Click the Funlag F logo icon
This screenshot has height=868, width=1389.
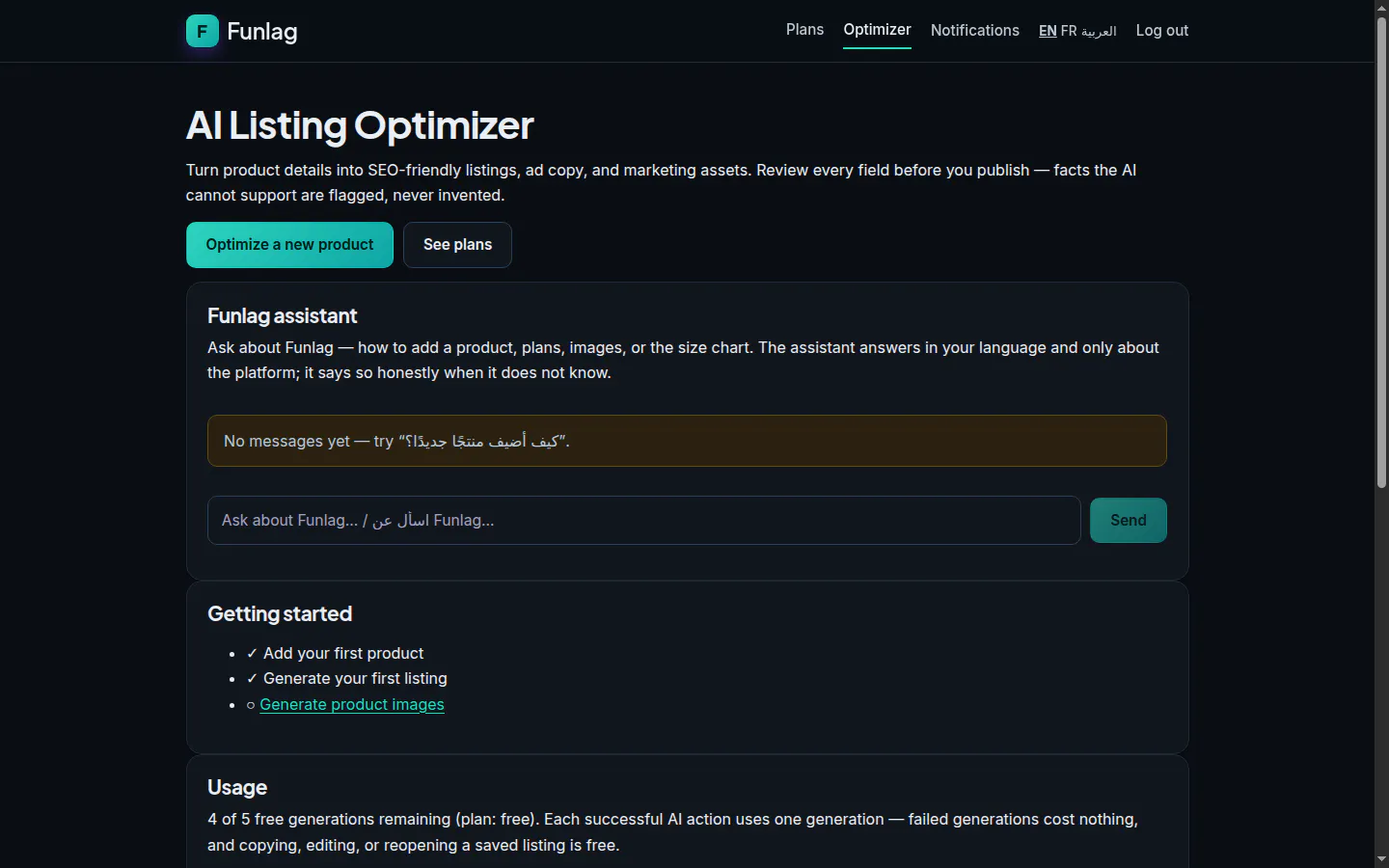(202, 31)
